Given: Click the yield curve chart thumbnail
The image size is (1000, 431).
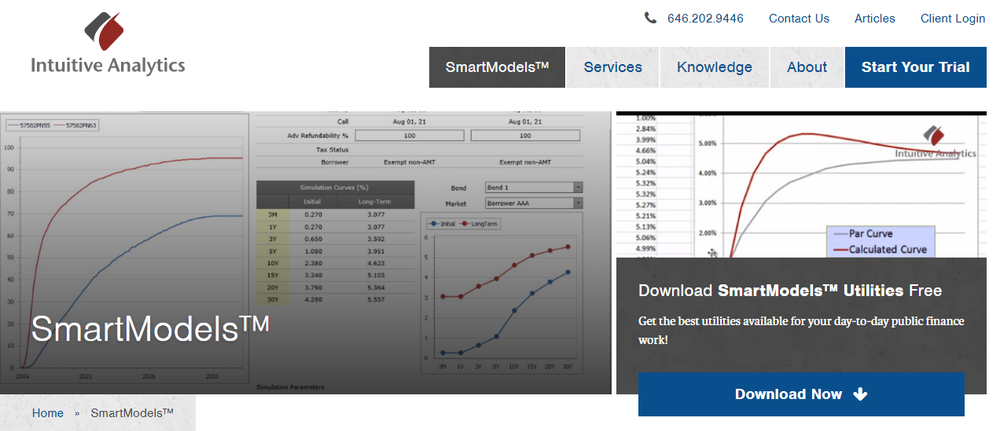Looking at the screenshot, I should tap(801, 185).
